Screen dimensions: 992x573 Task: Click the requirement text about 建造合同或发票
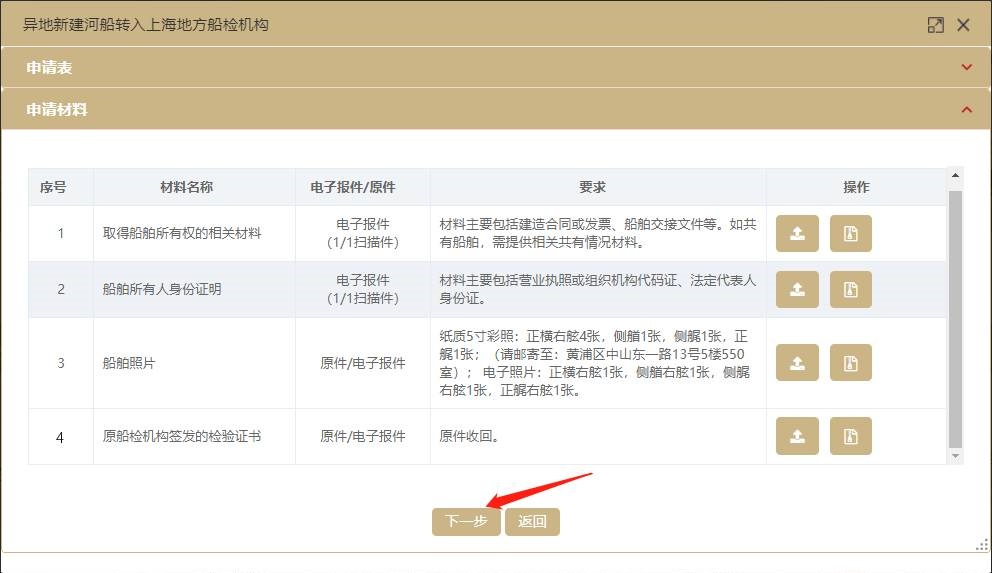[598, 233]
